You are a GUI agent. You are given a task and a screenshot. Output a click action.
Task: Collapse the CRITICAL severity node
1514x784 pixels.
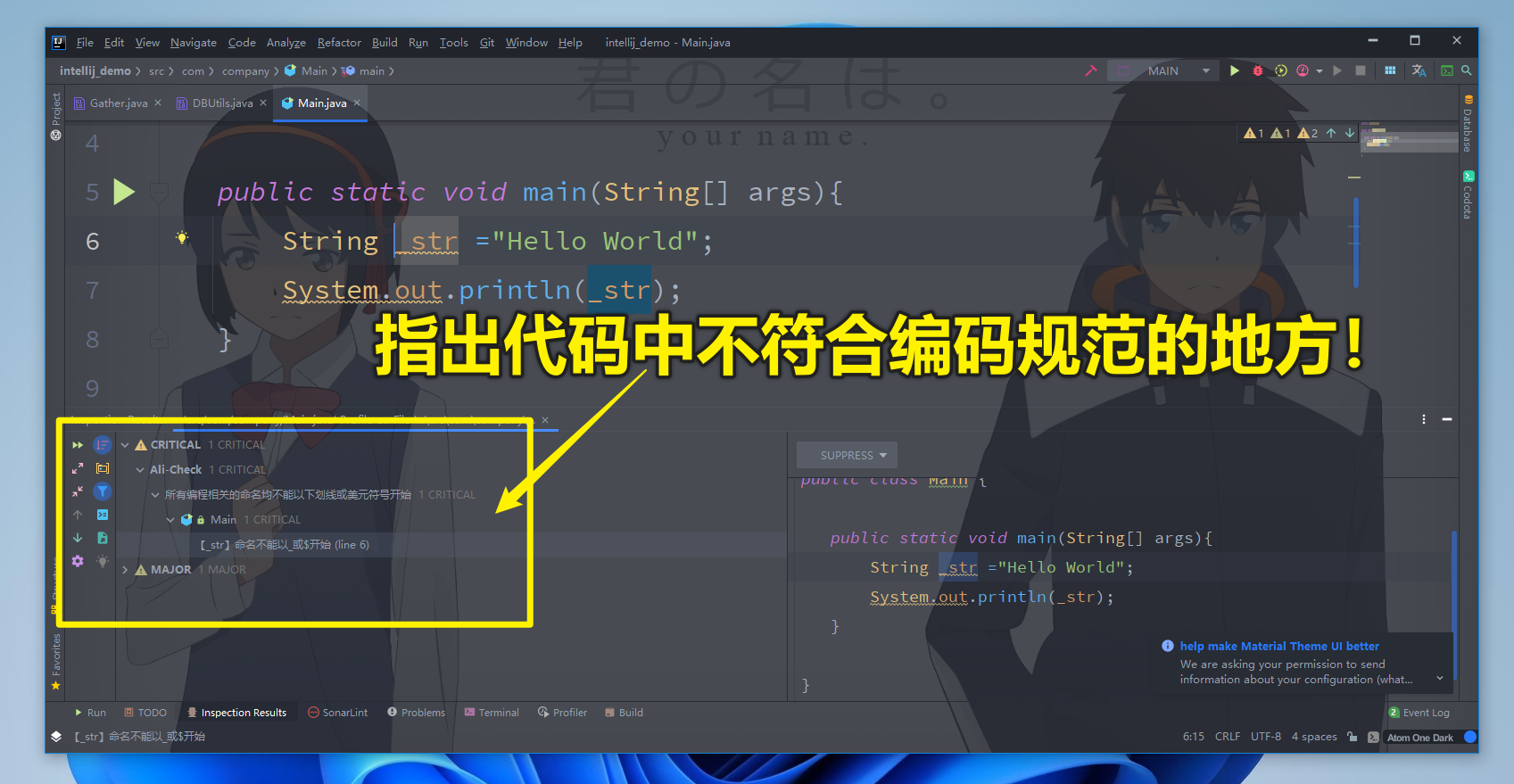pyautogui.click(x=125, y=445)
